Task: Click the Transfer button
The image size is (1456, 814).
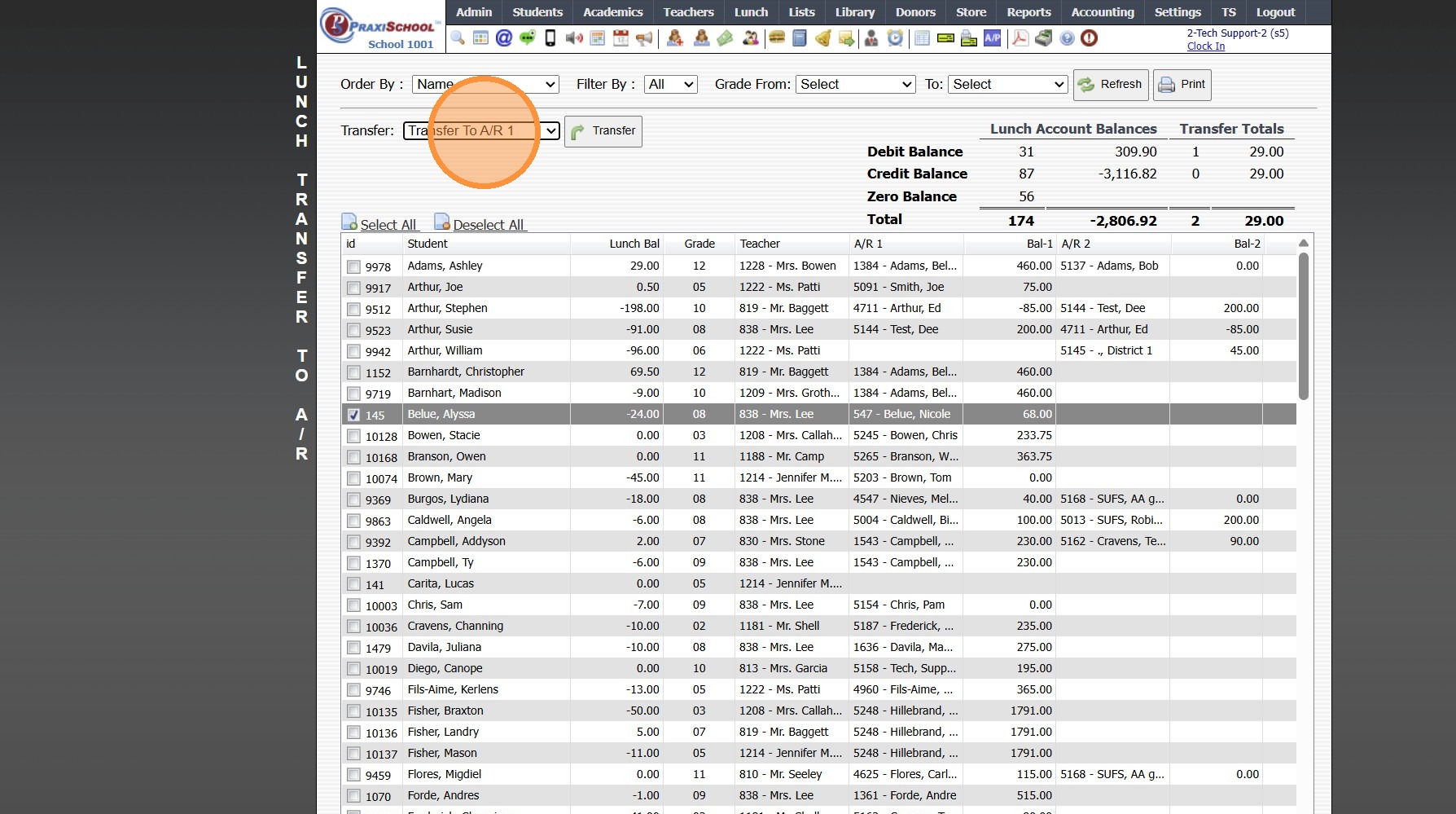Action: click(603, 131)
